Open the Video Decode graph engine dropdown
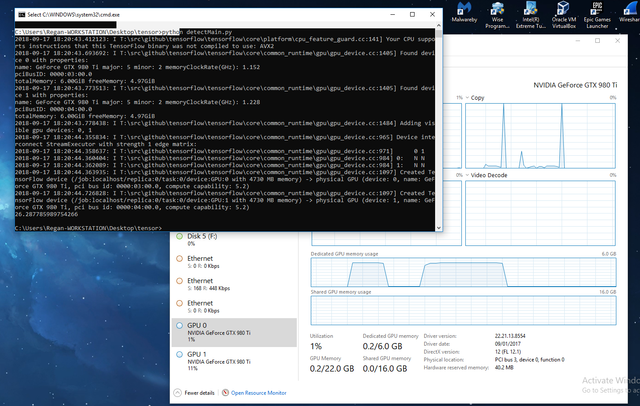640x406 pixels. pos(467,175)
